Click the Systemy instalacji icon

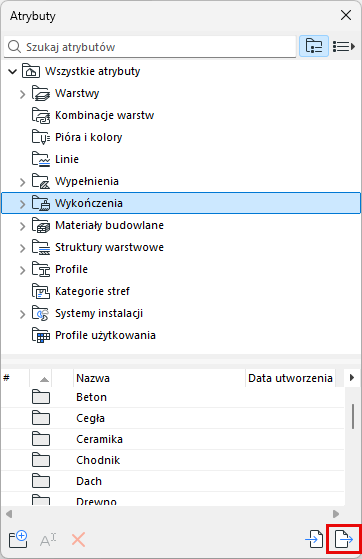point(41,313)
